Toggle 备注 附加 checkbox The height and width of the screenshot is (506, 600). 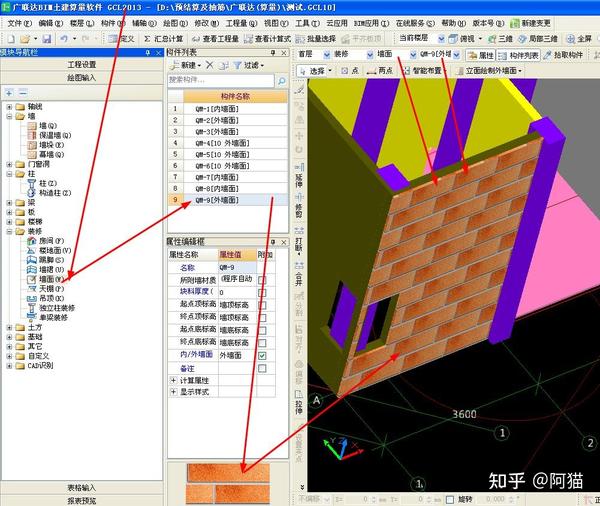[x=262, y=368]
